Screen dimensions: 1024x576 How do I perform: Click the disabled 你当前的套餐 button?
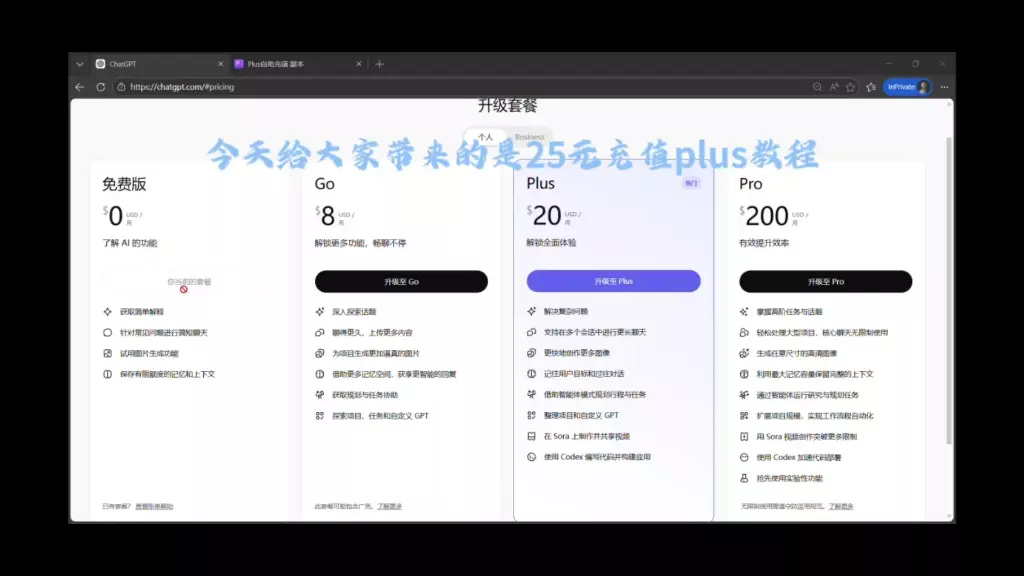coord(189,281)
